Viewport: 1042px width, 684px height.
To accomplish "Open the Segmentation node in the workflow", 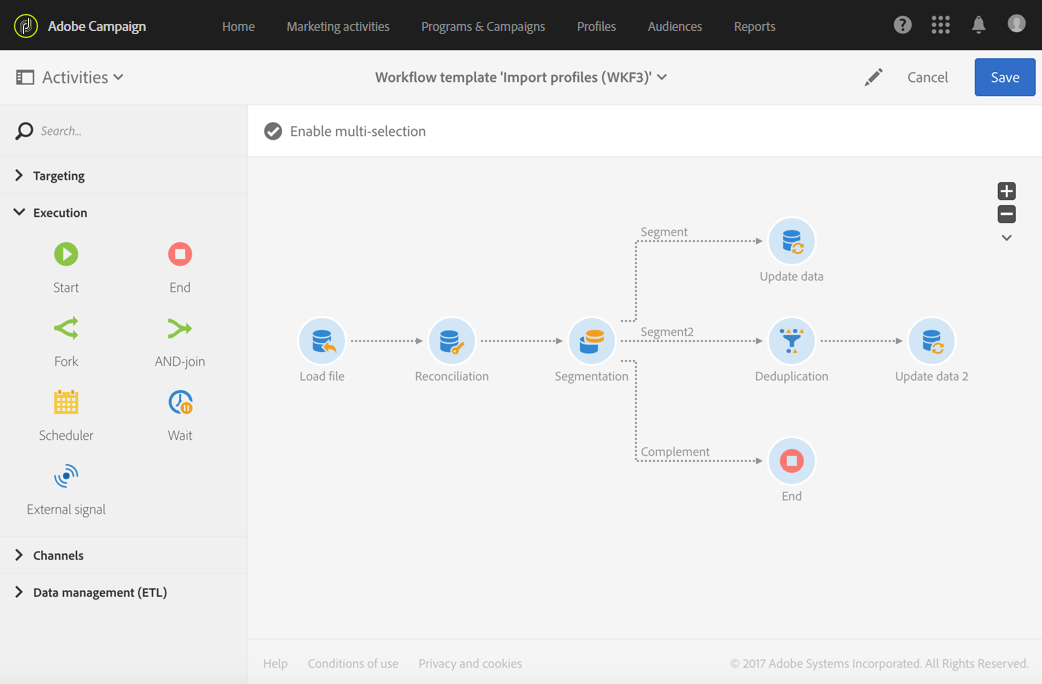I will 591,341.
